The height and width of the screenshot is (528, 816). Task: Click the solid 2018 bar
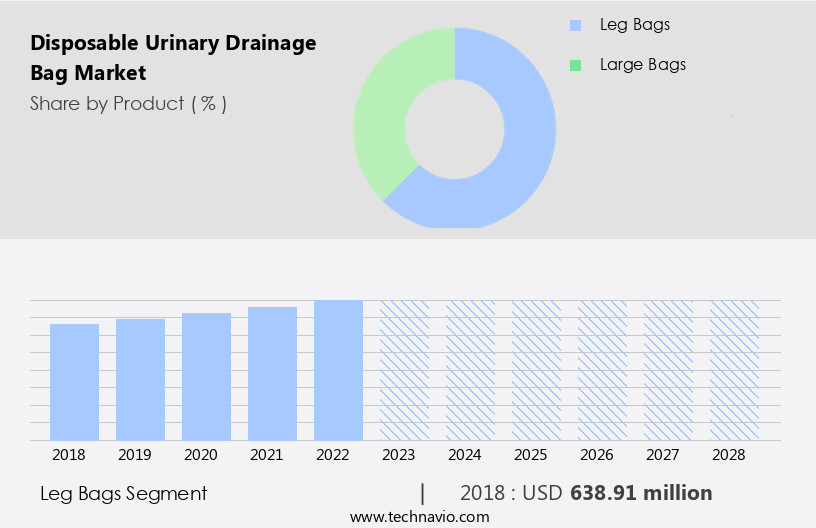click(x=74, y=382)
